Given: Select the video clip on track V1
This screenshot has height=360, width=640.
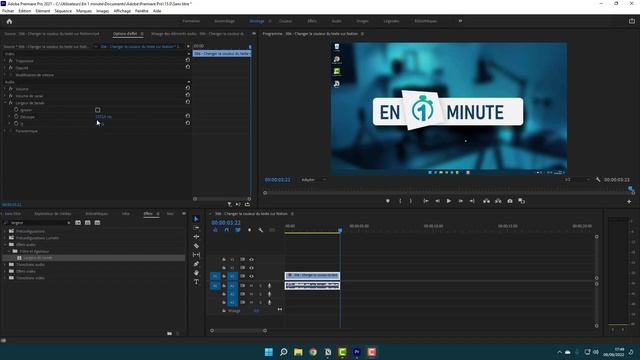Looking at the screenshot, I should (312, 276).
